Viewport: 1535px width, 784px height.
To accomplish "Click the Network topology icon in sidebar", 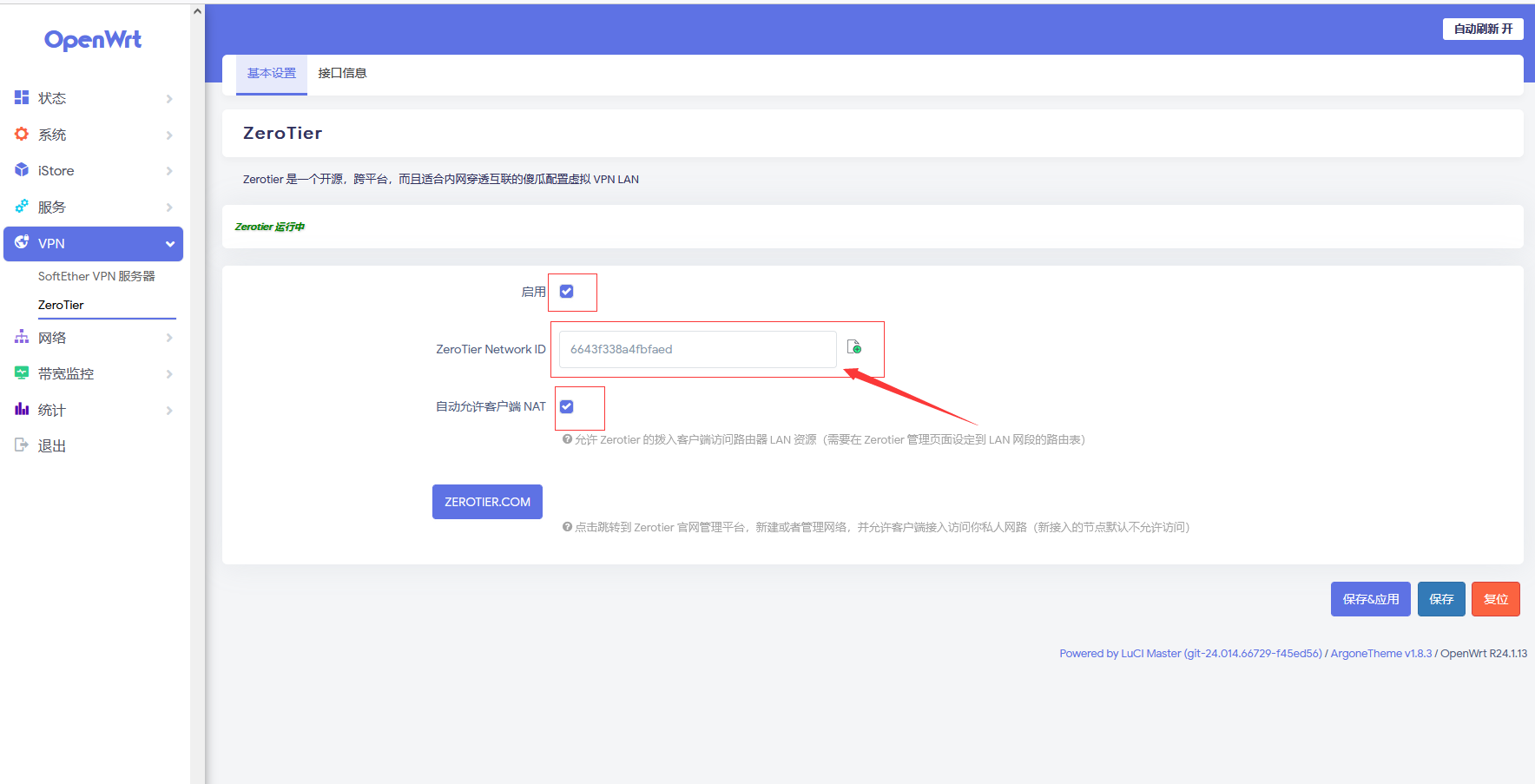I will point(22,337).
